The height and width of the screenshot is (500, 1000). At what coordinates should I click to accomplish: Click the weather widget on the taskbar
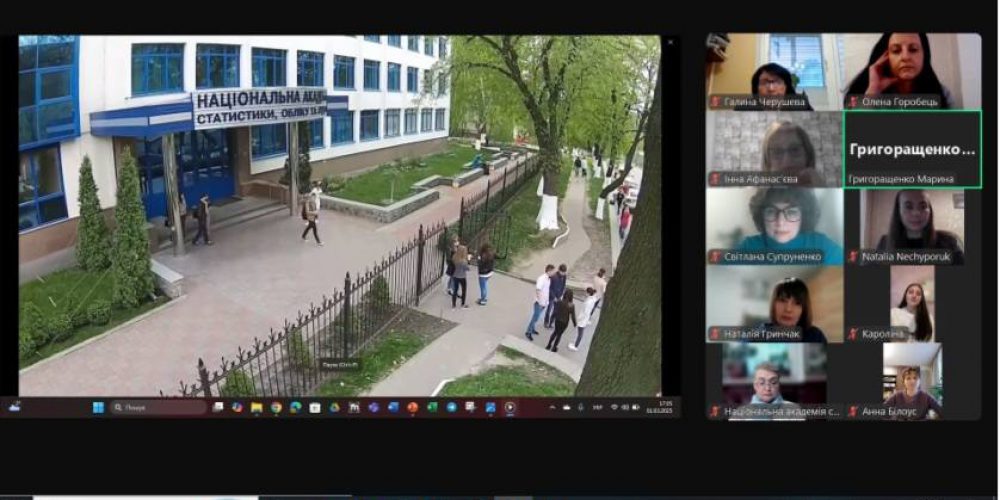pyautogui.click(x=14, y=407)
